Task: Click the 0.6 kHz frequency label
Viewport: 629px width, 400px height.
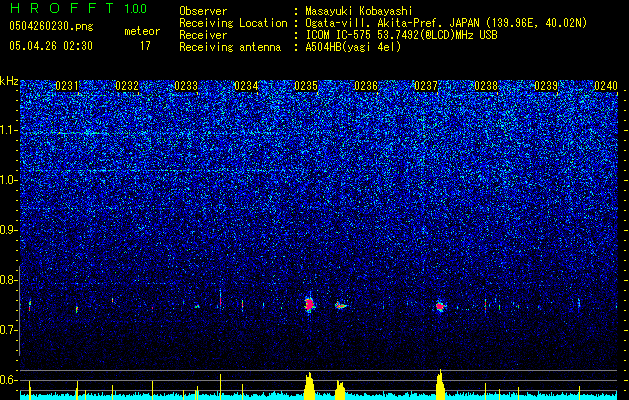Action: coord(9,380)
